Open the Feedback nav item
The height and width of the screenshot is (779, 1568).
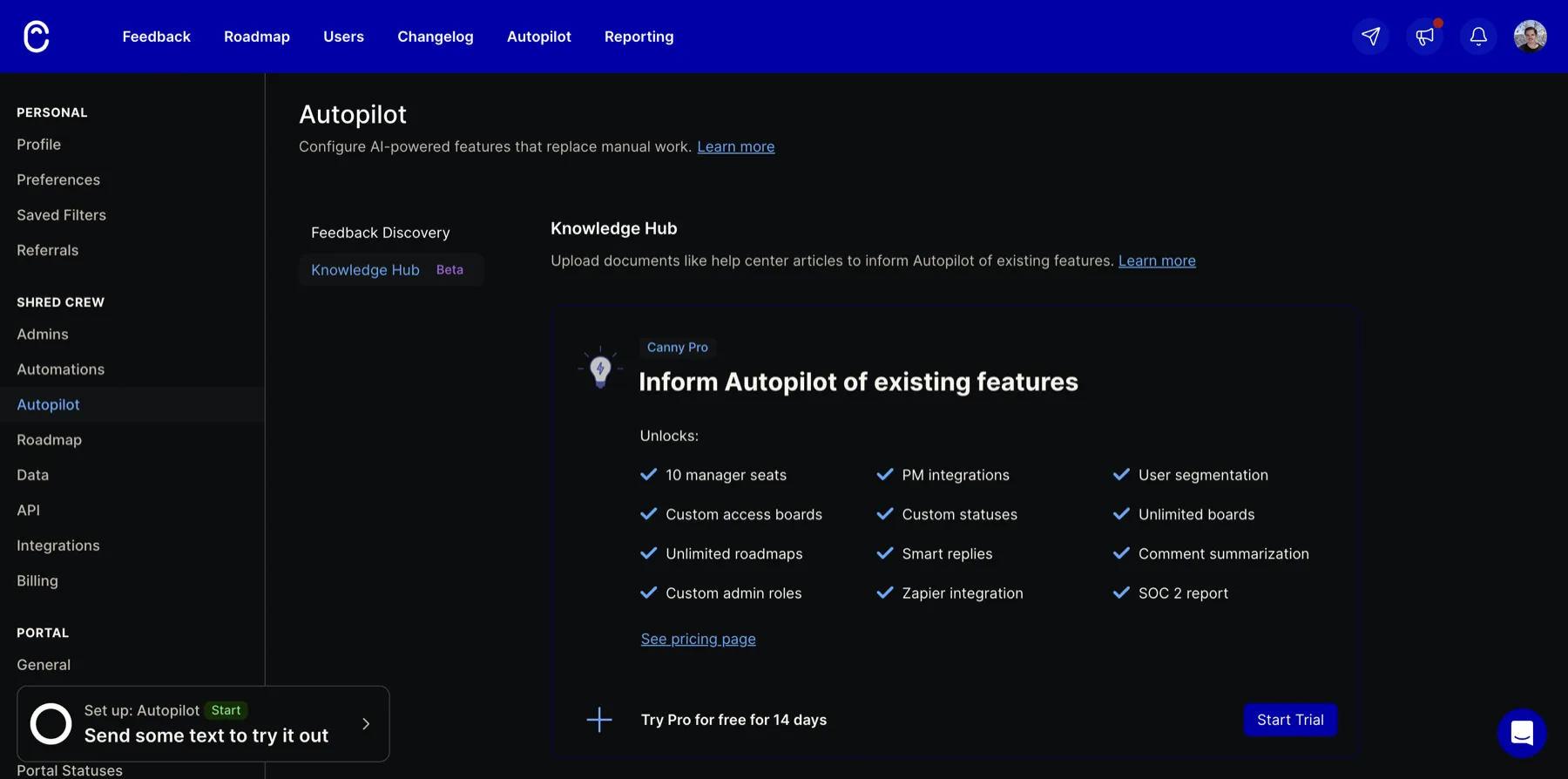tap(157, 37)
